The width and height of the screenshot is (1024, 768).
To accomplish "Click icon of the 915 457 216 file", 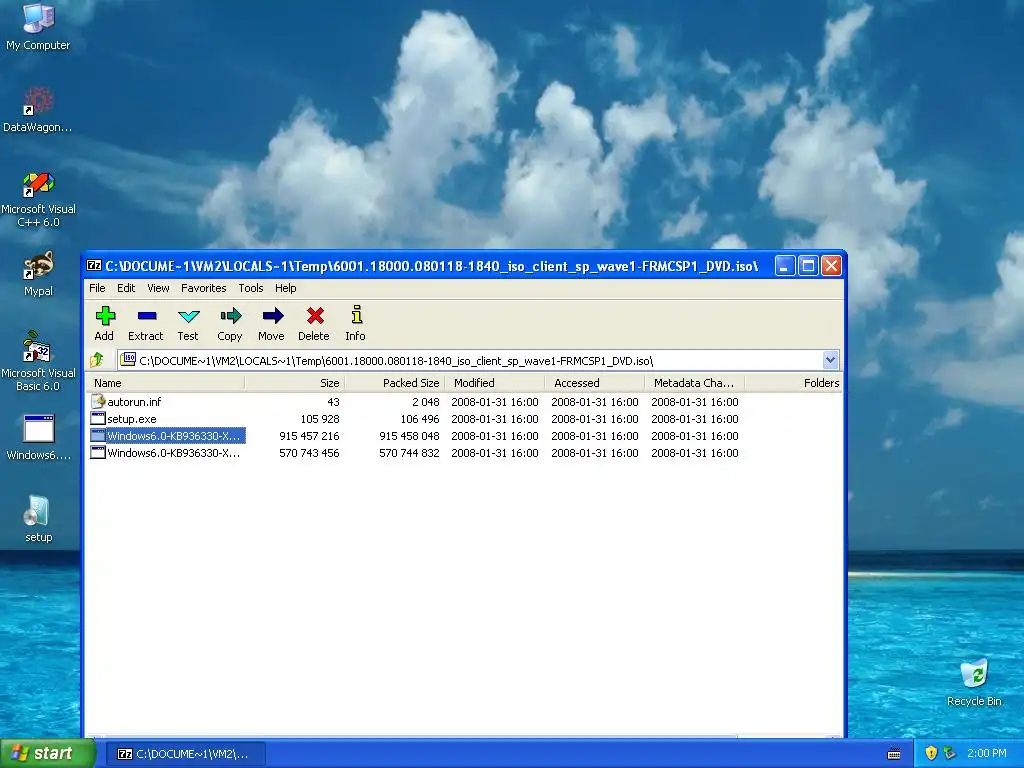I will click(98, 436).
